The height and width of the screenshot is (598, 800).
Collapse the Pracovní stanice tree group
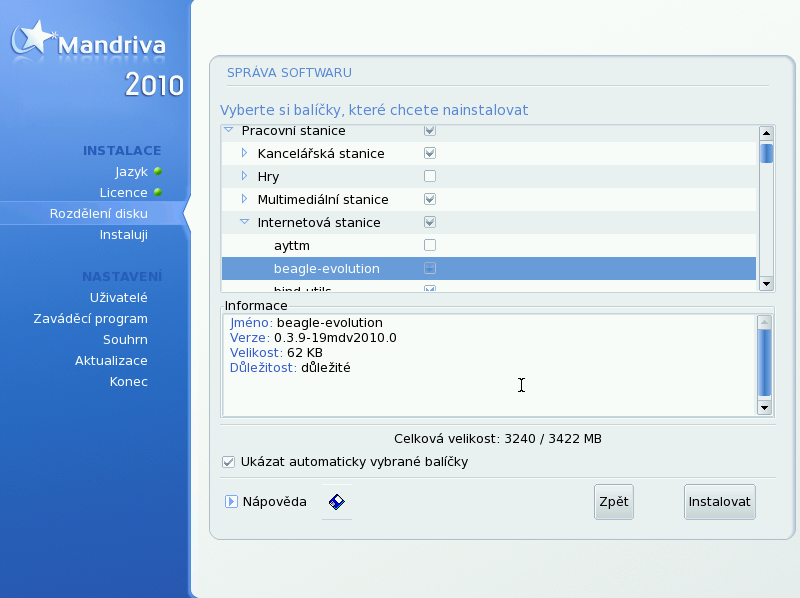pyautogui.click(x=229, y=130)
